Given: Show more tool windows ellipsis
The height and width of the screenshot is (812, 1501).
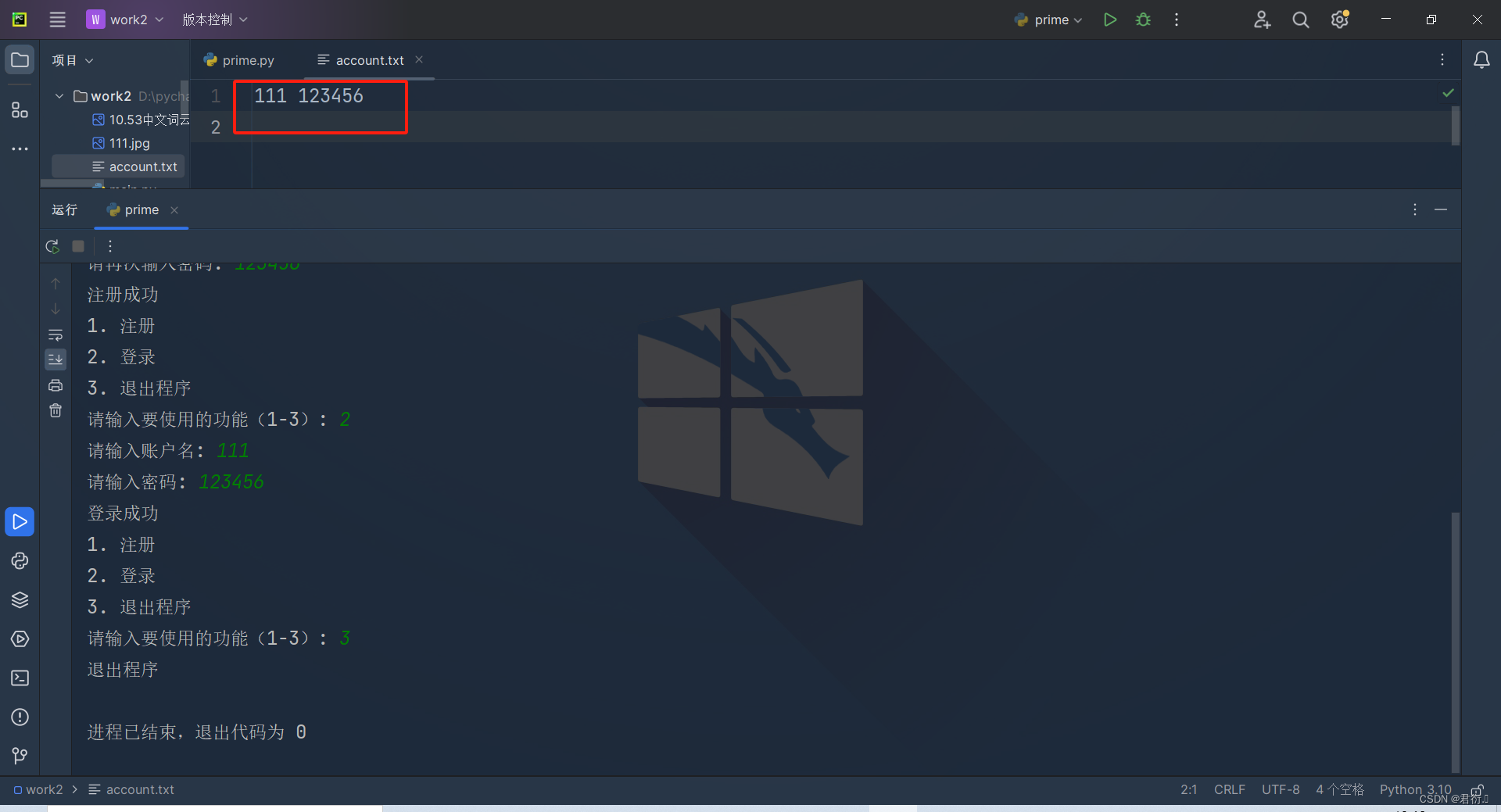Looking at the screenshot, I should pyautogui.click(x=20, y=148).
